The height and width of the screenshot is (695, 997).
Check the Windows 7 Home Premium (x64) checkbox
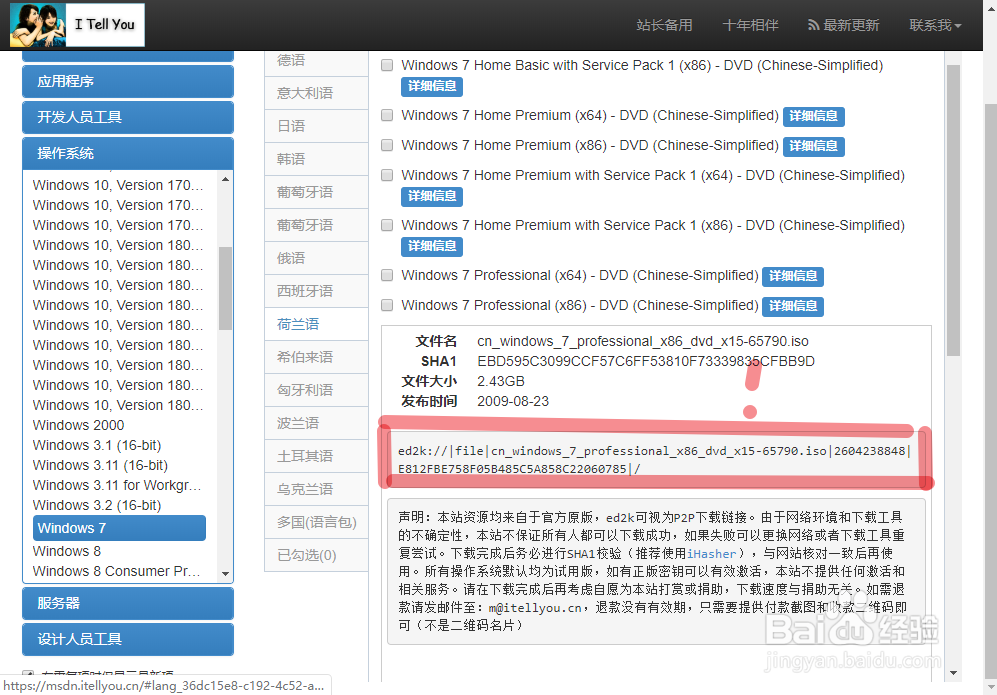387,115
